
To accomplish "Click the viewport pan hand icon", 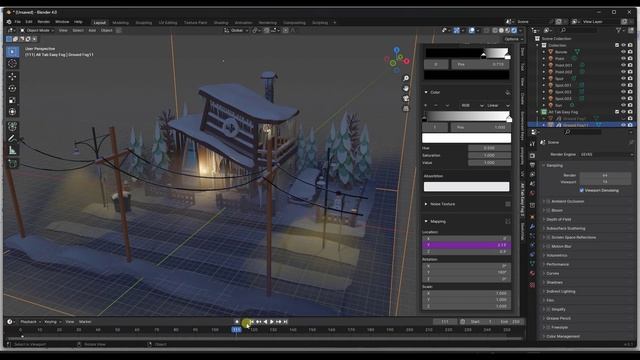I will [x=406, y=88].
